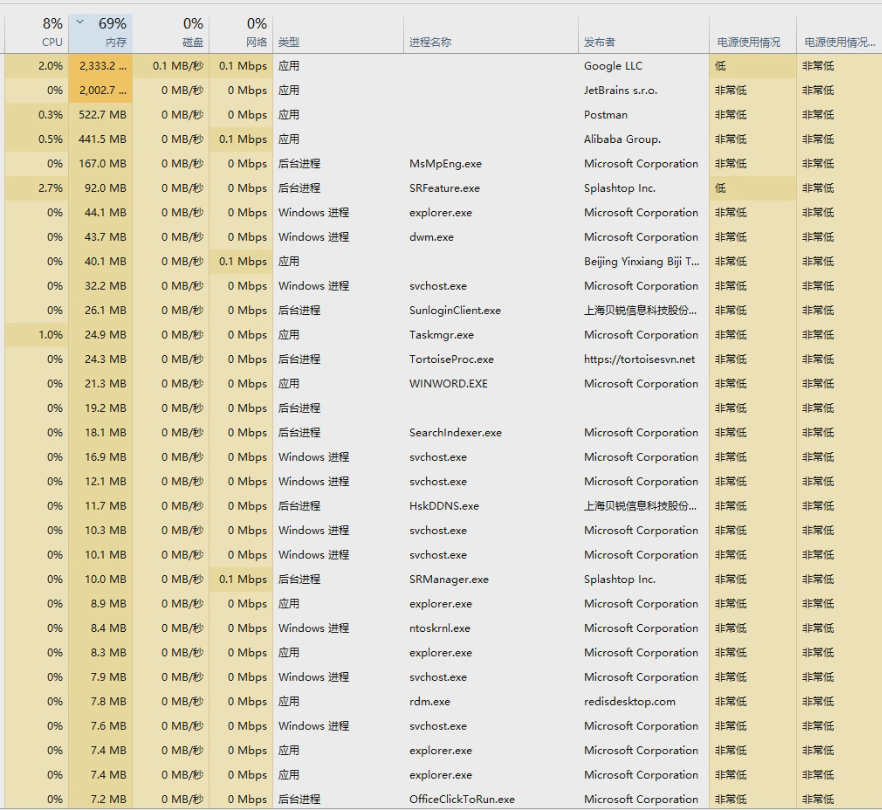
Task: Sort processes by the CPU column header
Action: point(37,33)
